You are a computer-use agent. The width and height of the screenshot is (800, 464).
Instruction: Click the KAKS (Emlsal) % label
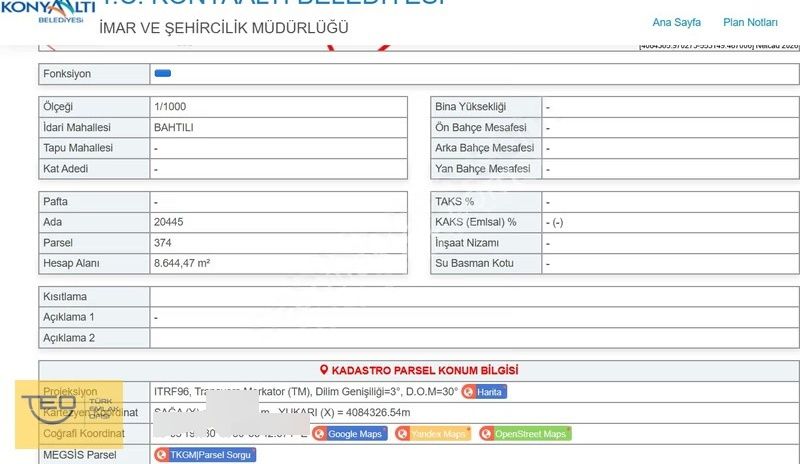(476, 222)
